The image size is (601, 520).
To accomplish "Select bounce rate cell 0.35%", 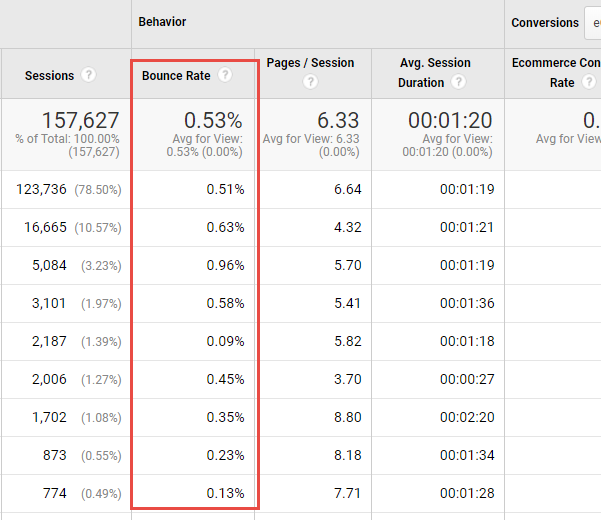I will [x=225, y=417].
